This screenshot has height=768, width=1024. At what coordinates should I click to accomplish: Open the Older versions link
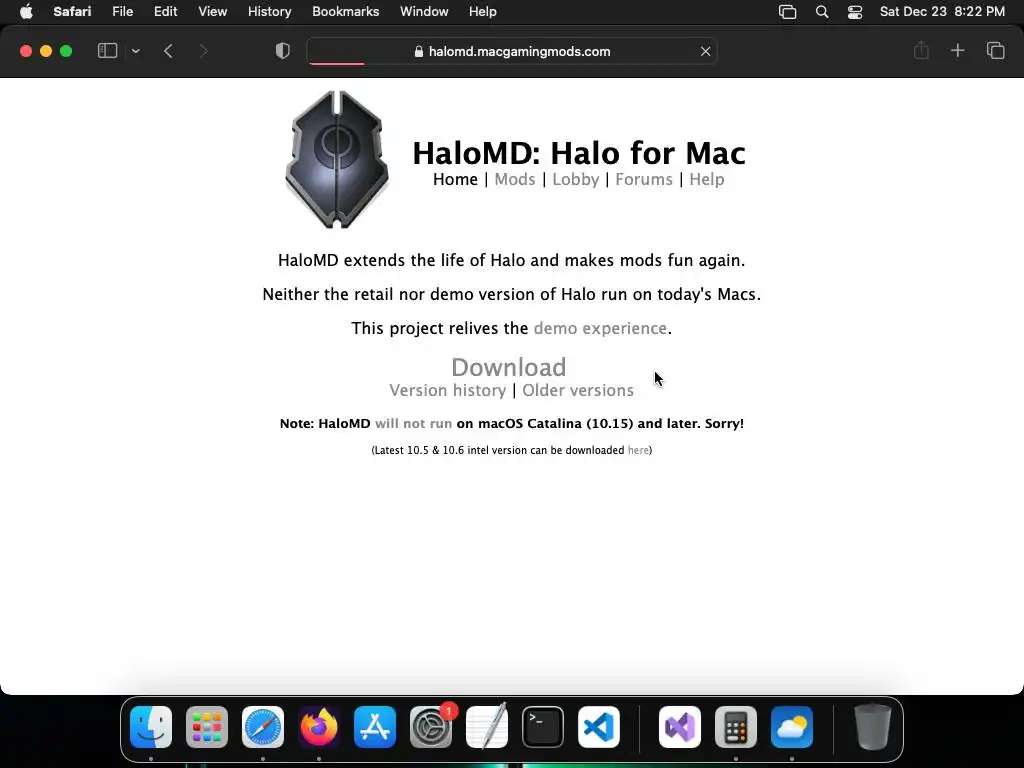pos(578,391)
